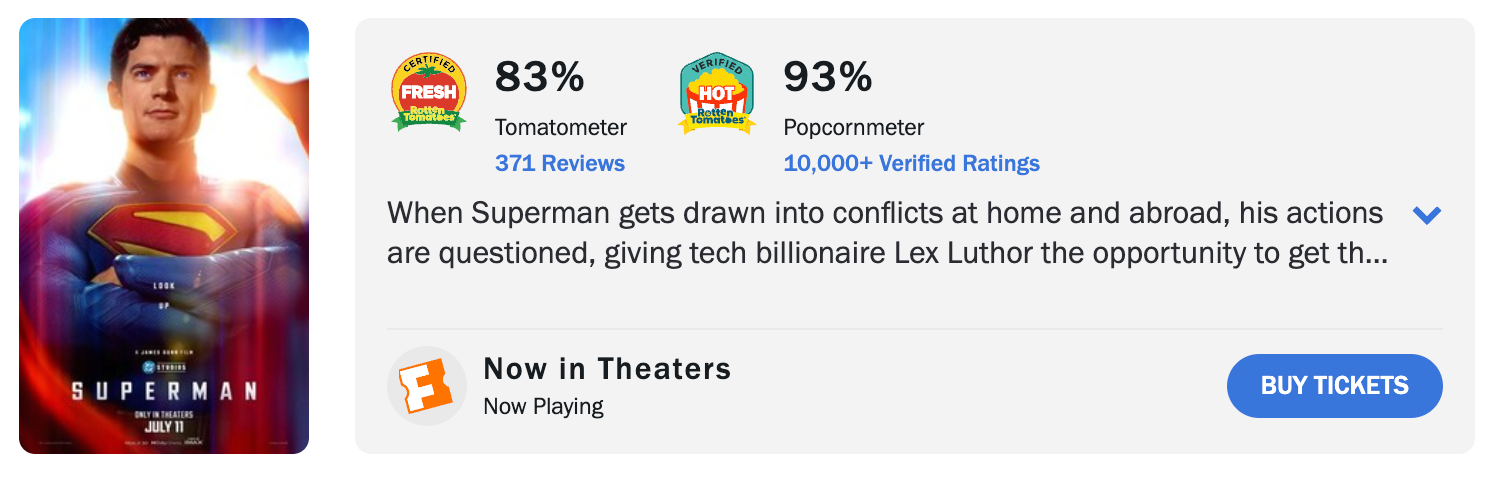The width and height of the screenshot is (1504, 482).
Task: Click the July 11 release date on poster
Action: [164, 426]
